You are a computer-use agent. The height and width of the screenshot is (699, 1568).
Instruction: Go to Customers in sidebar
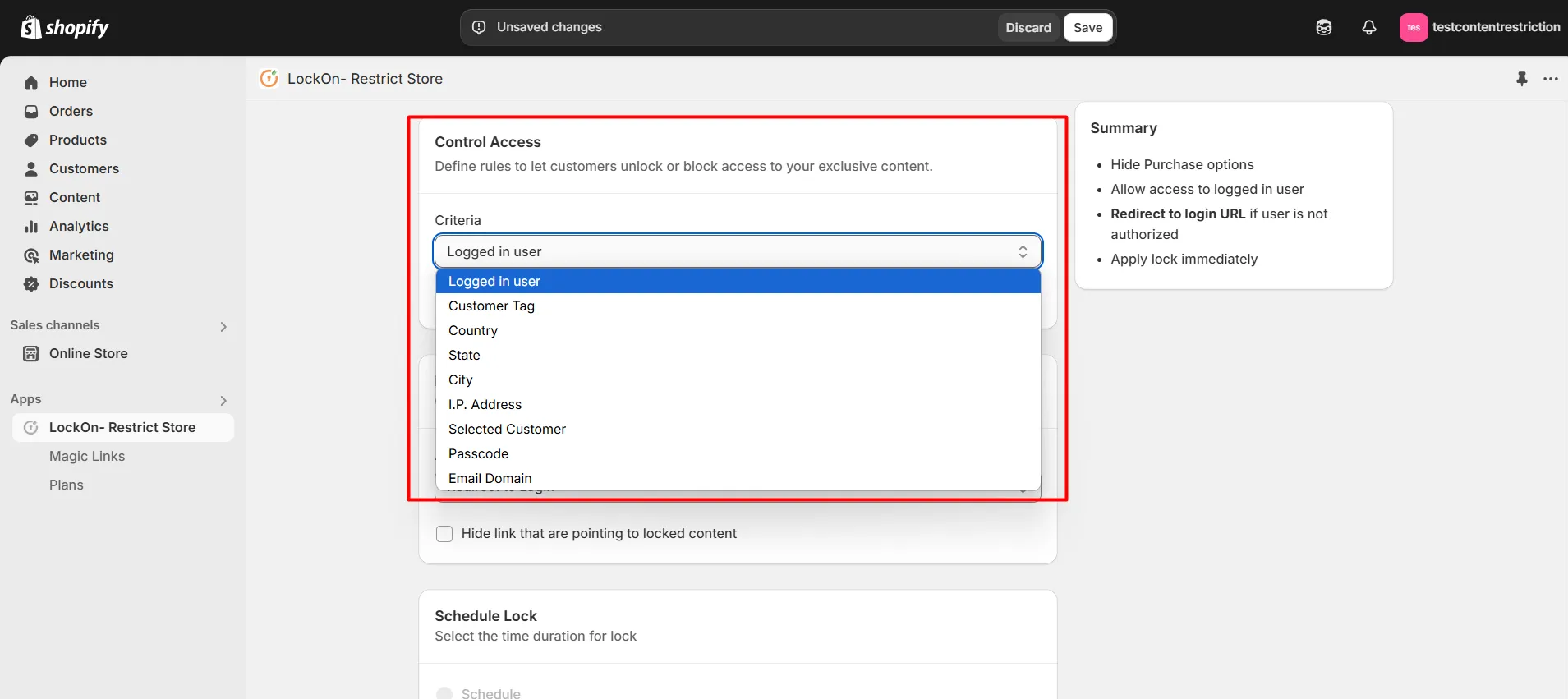pyautogui.click(x=84, y=168)
